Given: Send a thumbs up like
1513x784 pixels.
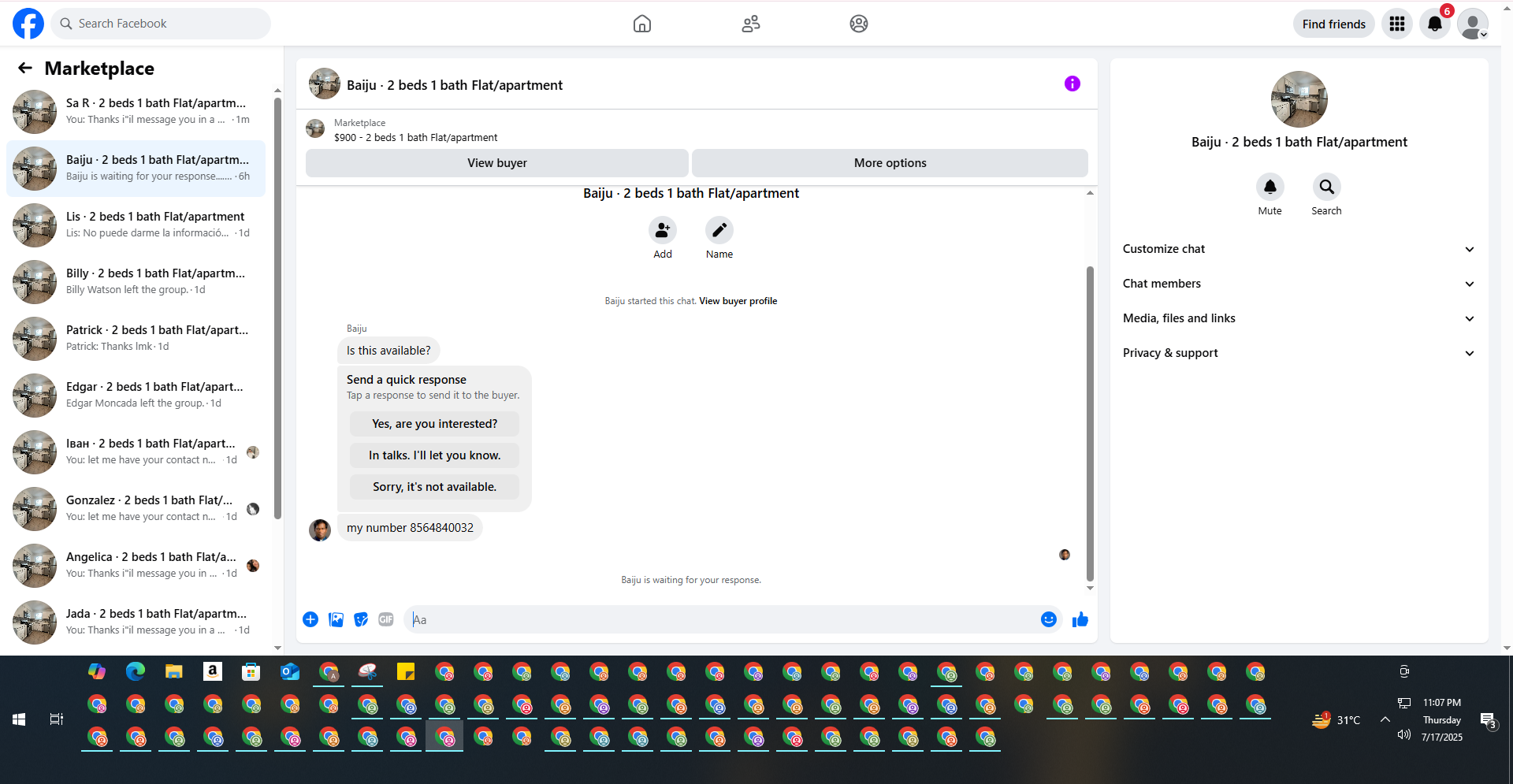Looking at the screenshot, I should pos(1080,619).
